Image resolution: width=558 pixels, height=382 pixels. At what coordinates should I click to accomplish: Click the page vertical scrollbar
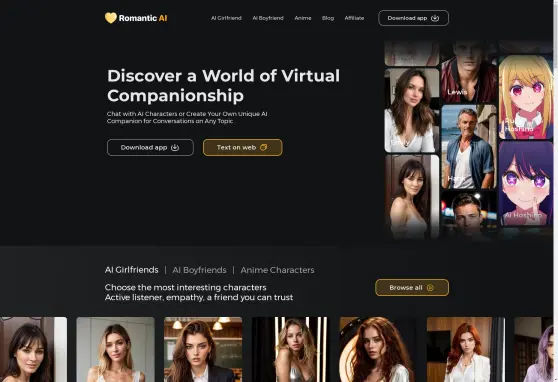[x=556, y=191]
